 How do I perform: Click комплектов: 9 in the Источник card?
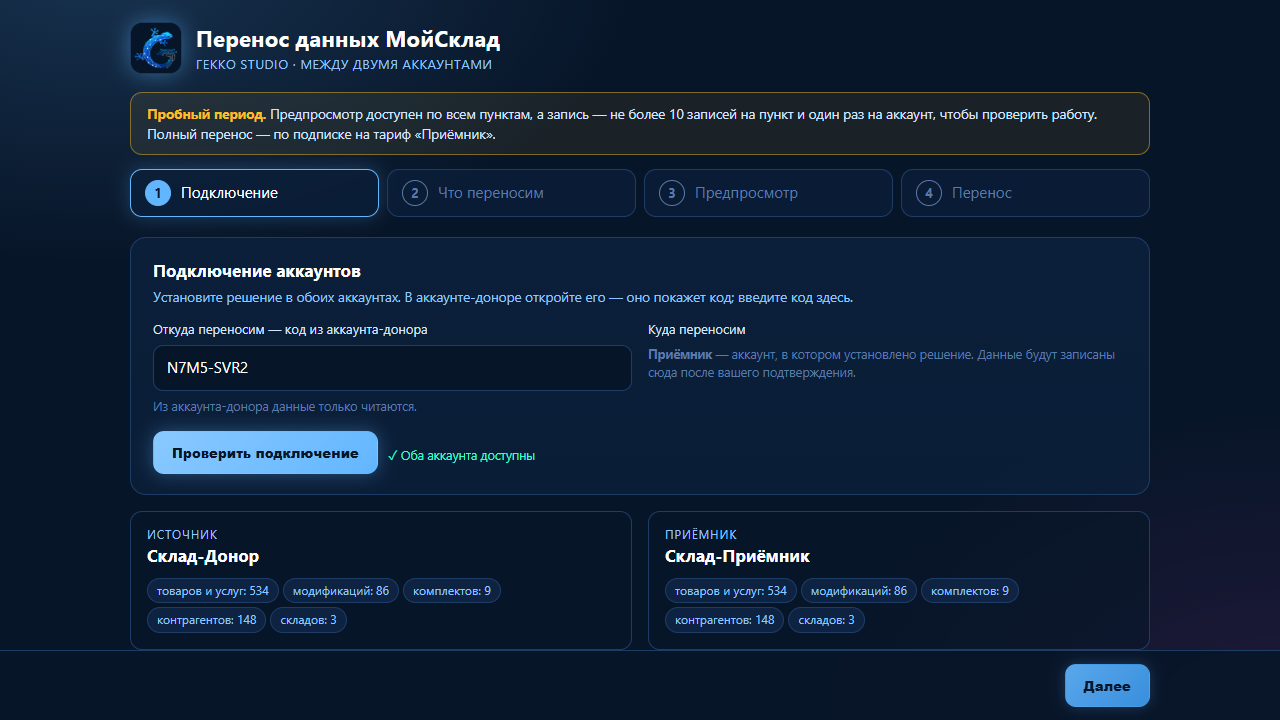pos(452,591)
